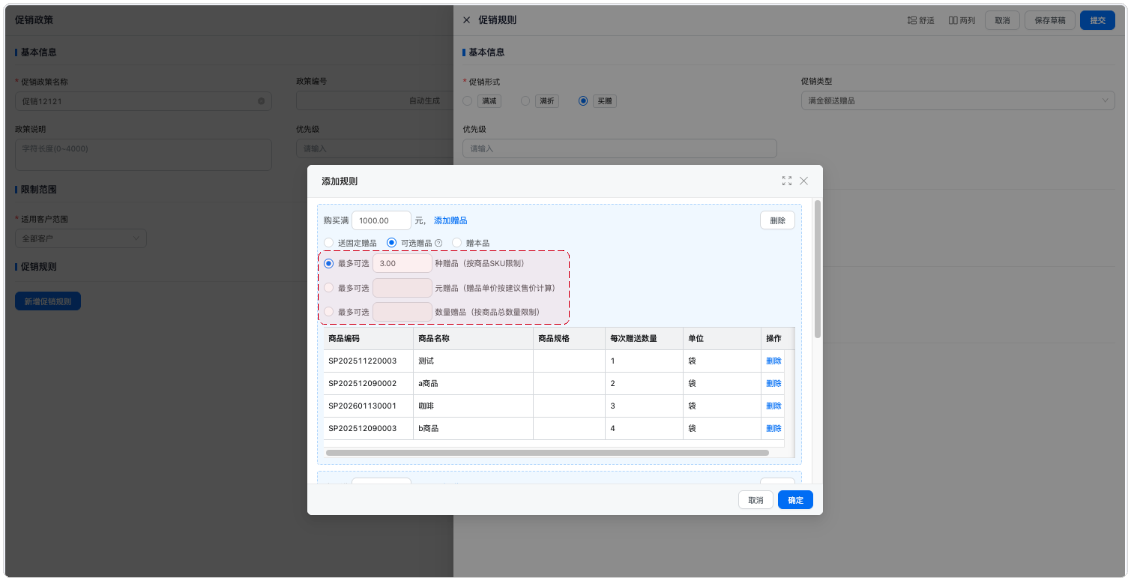Select 最多可选 种赠品 SKU limit radio
This screenshot has height=582, width=1130.
(x=329, y=264)
